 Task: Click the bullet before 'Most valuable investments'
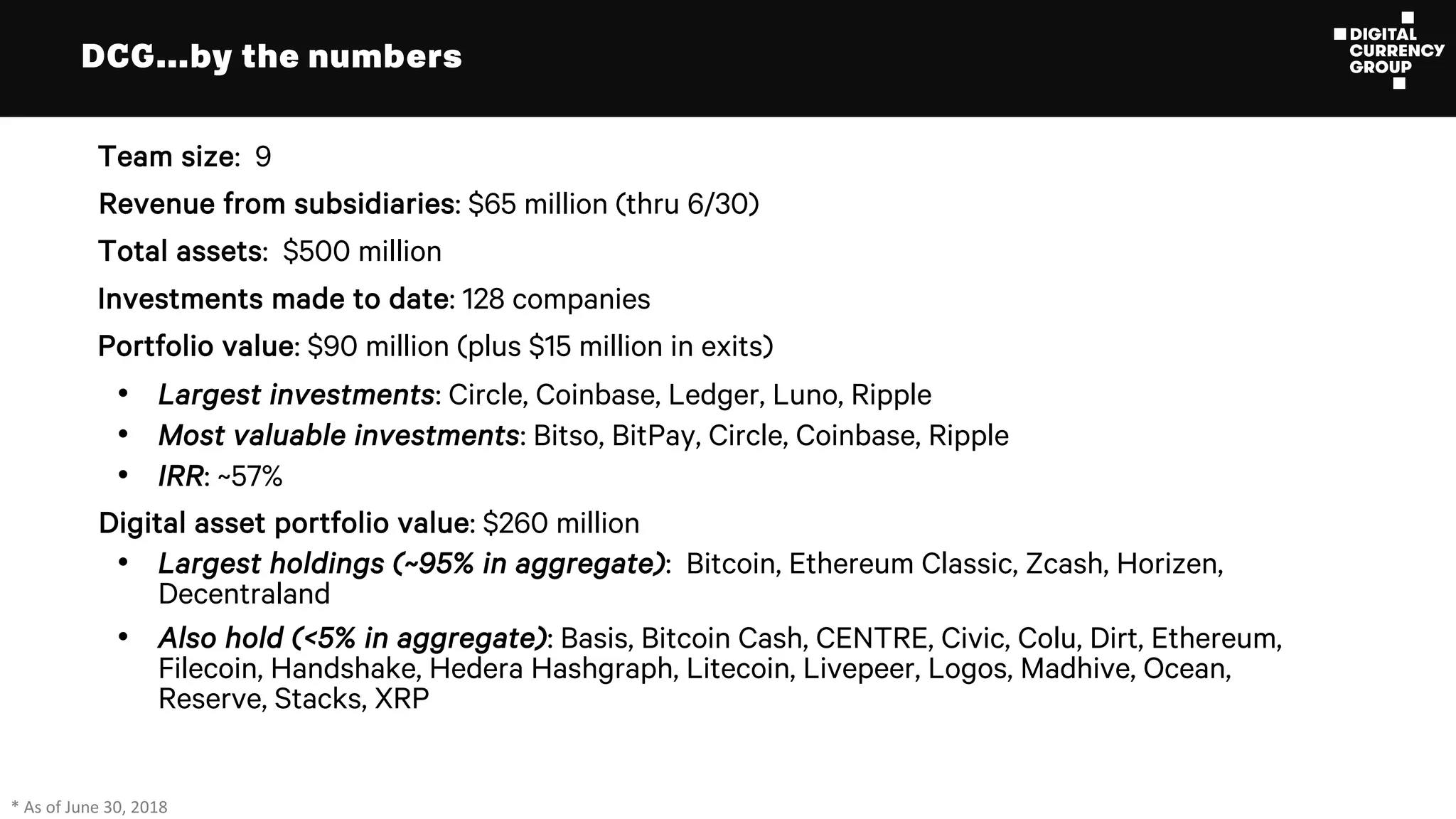pyautogui.click(x=124, y=434)
